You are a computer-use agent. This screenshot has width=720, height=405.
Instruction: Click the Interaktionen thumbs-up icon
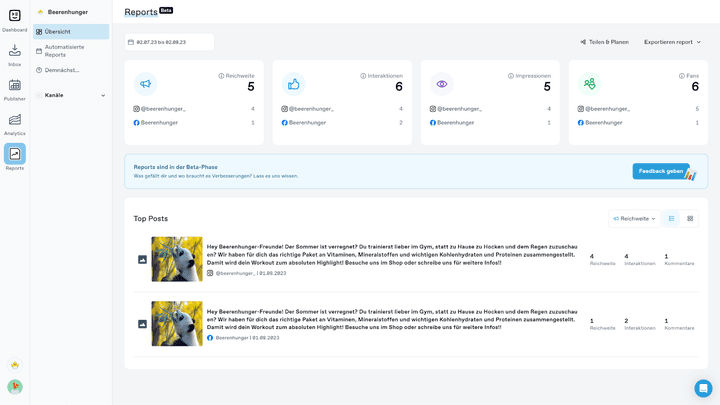pos(293,84)
